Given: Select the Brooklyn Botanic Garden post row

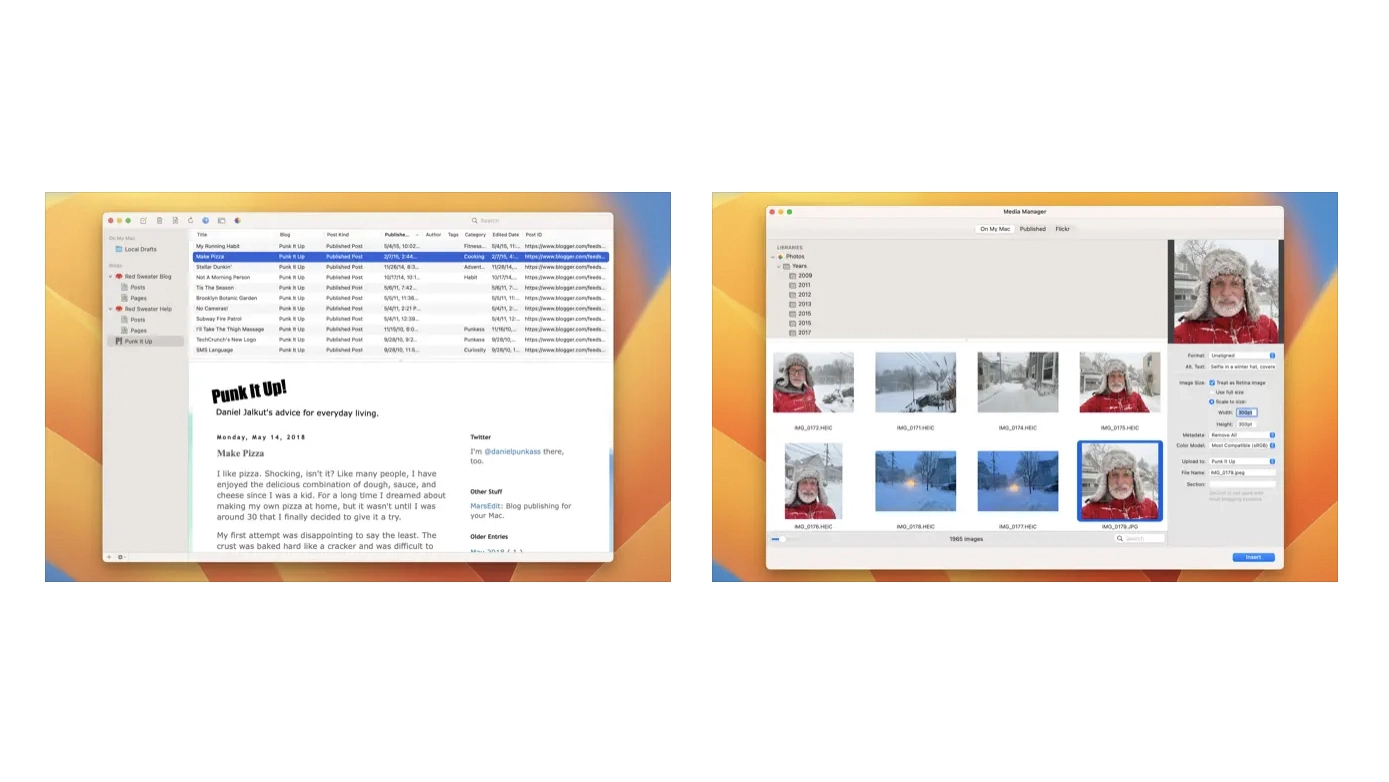Looking at the screenshot, I should pyautogui.click(x=400, y=298).
